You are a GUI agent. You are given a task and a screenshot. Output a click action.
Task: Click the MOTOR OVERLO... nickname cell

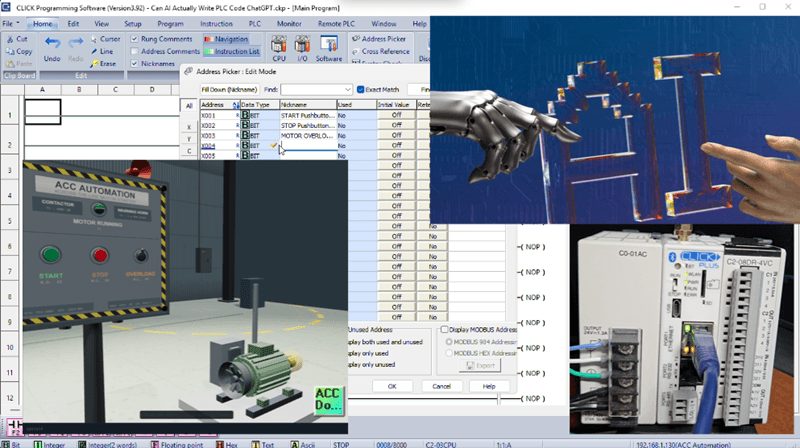[308, 136]
